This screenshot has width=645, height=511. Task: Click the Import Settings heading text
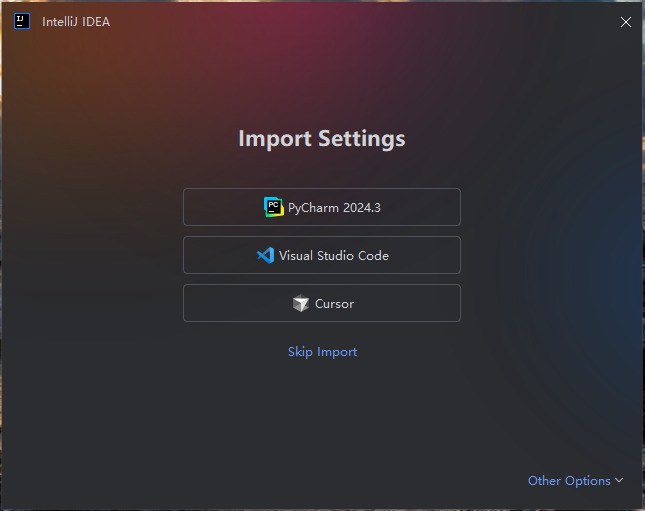[321, 138]
